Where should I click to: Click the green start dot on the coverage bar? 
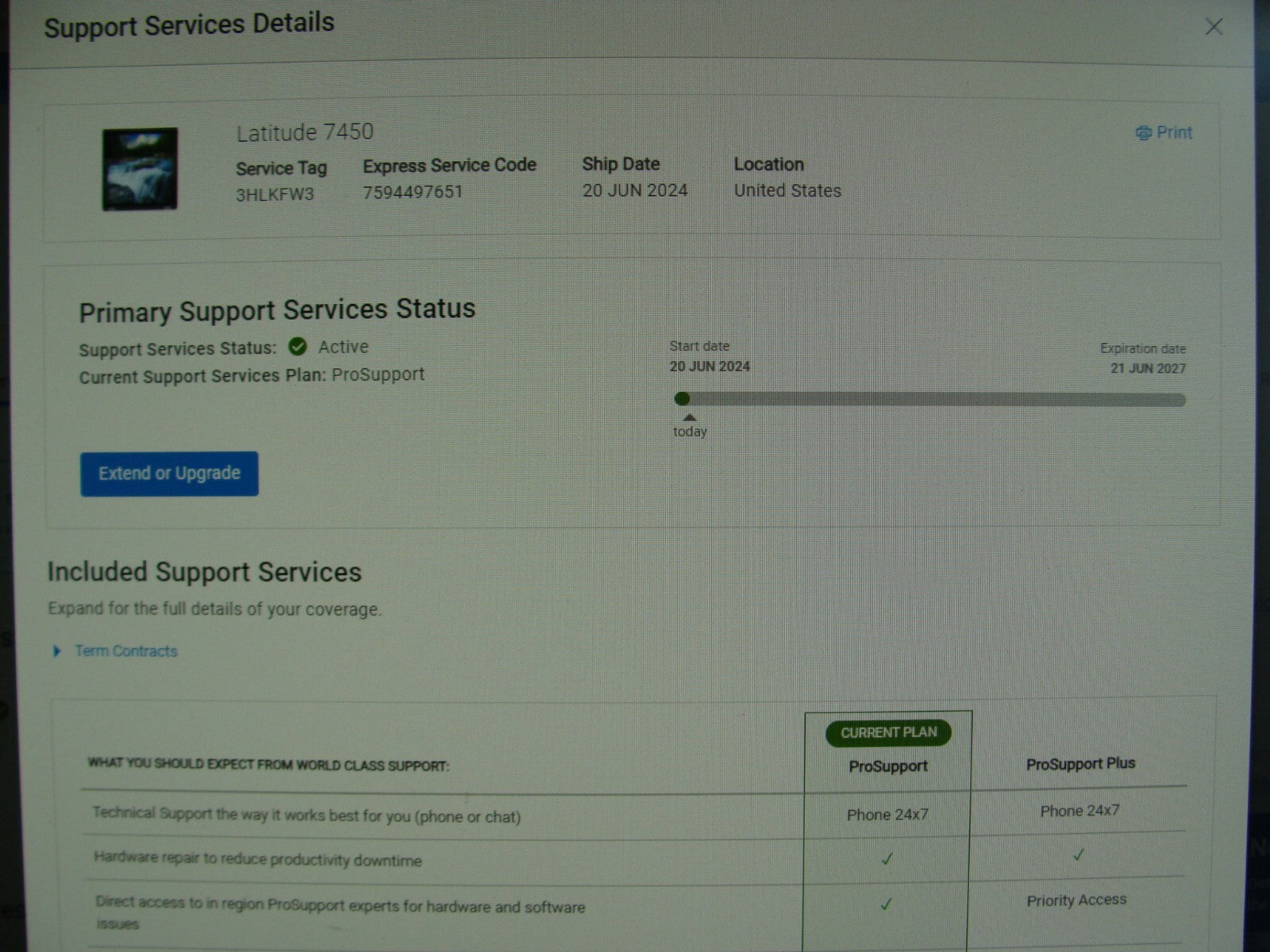tap(682, 398)
